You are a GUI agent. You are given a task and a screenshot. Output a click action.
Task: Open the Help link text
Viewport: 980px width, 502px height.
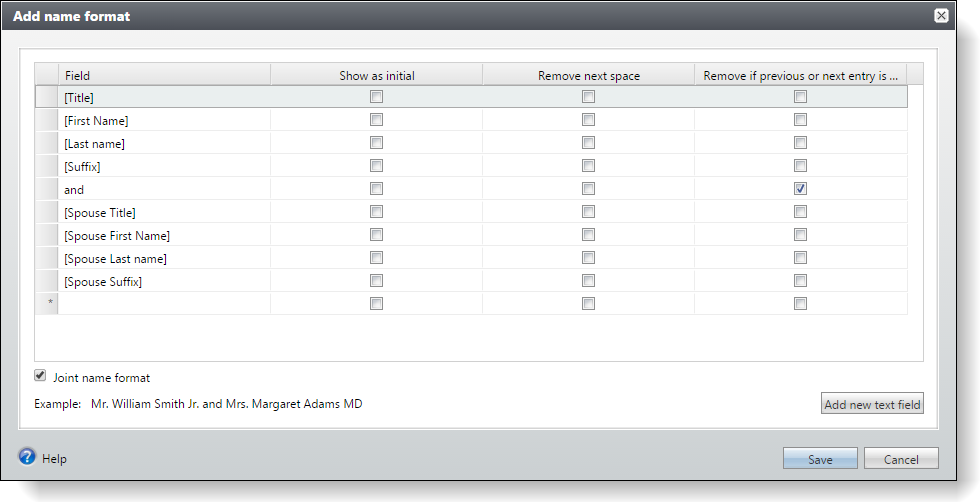tap(54, 459)
